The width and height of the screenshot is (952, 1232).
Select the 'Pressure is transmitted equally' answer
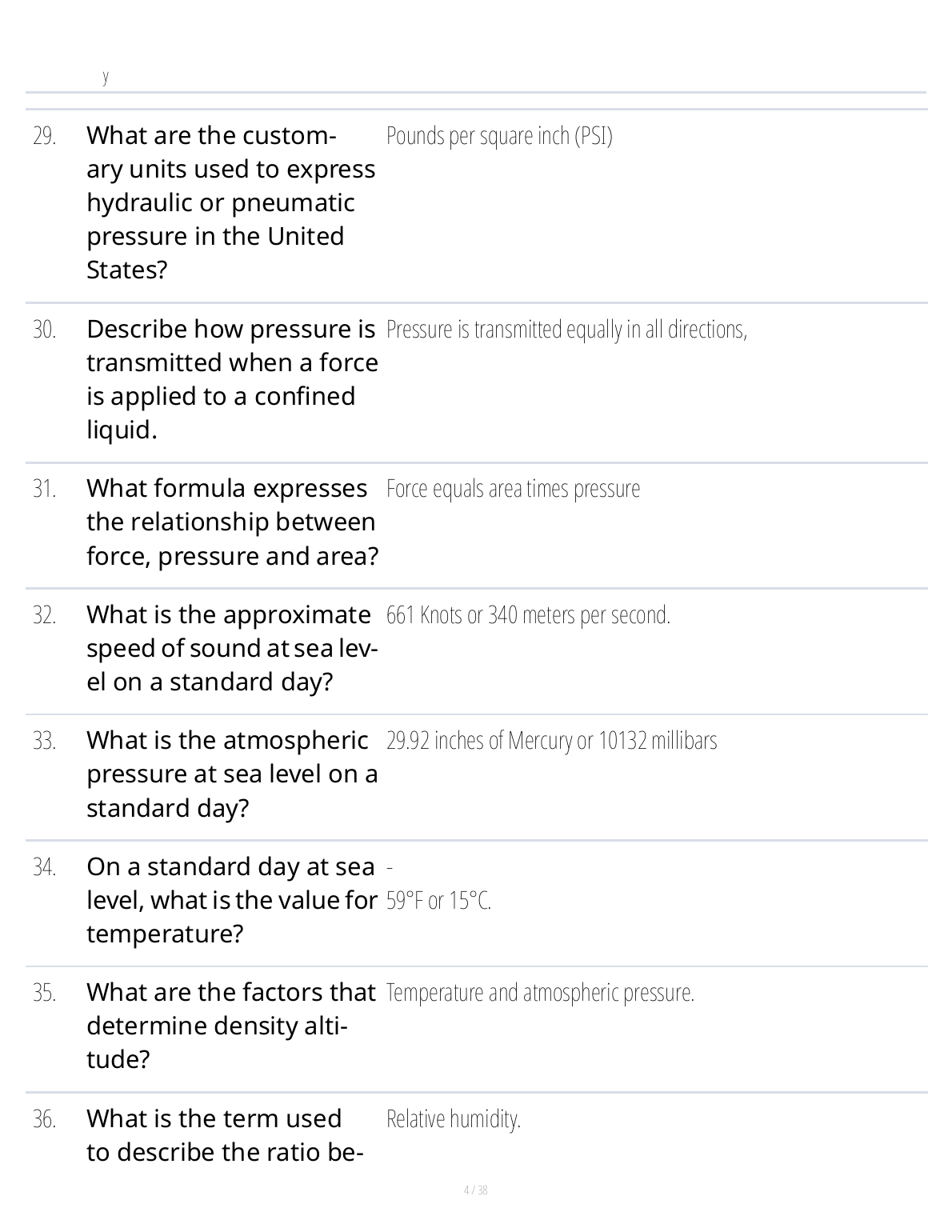[x=566, y=330]
